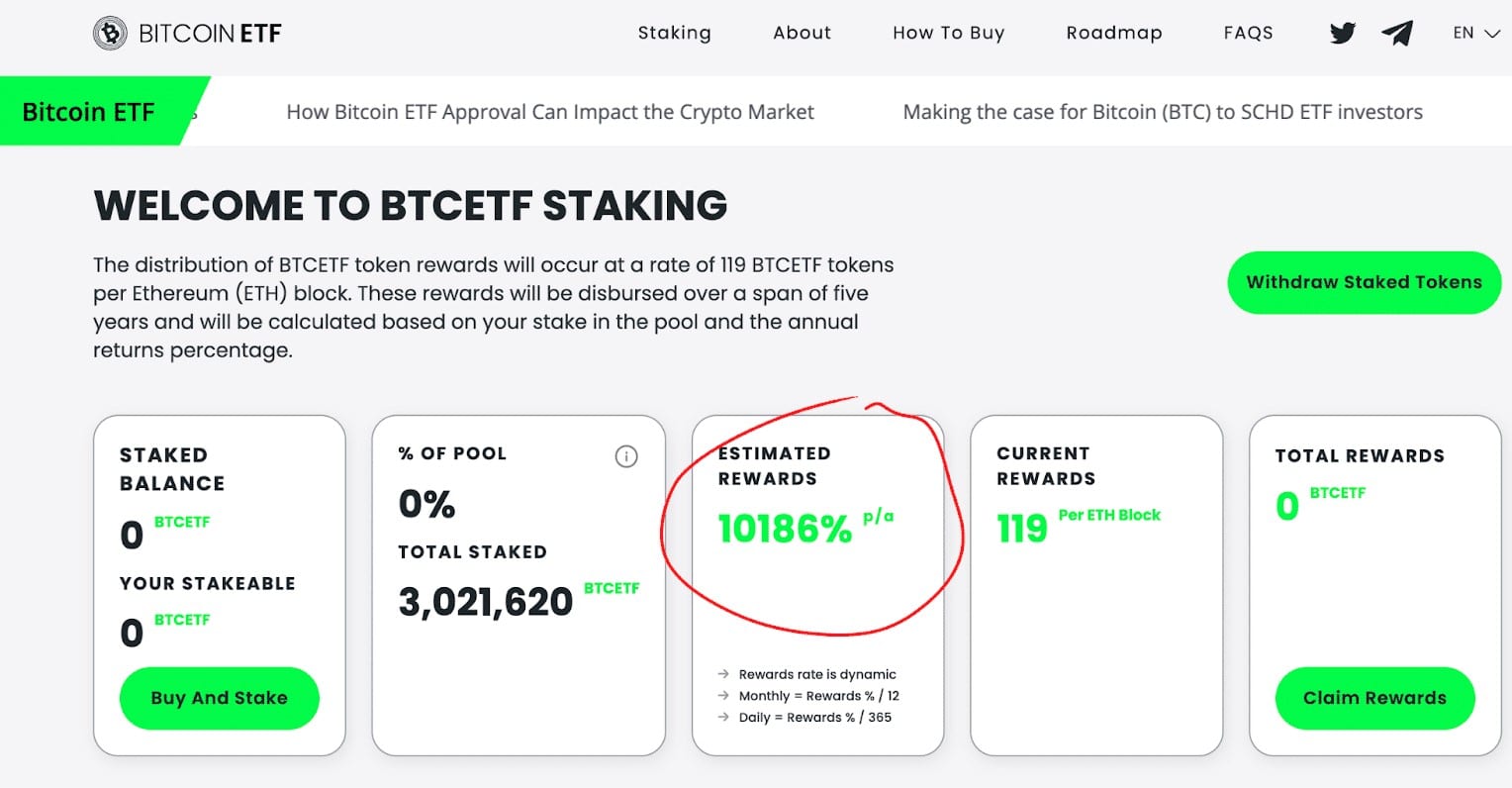Go to the About menu item

(802, 33)
